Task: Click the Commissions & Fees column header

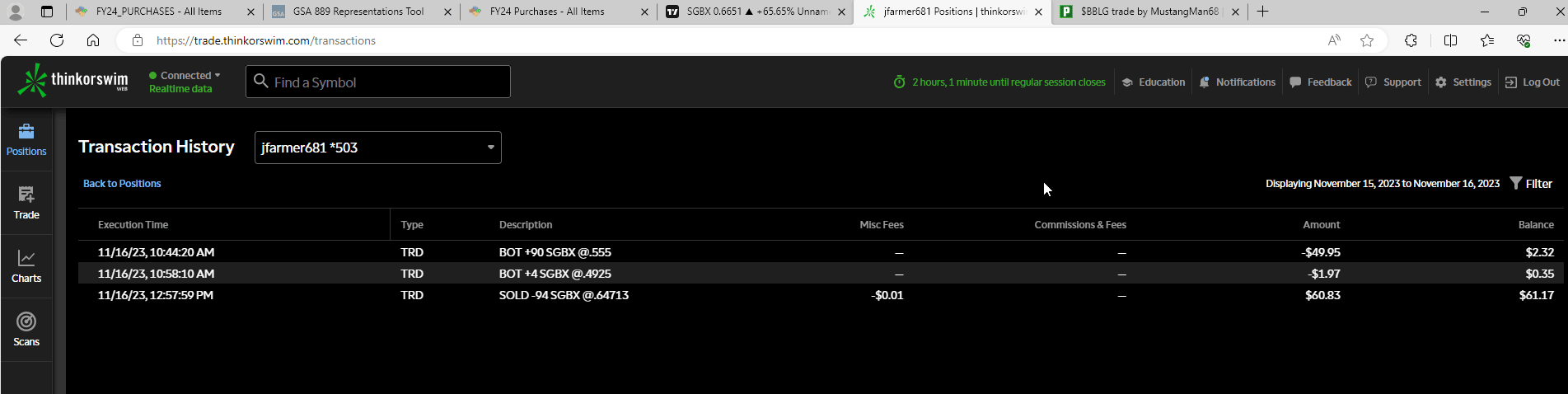Action: click(1080, 224)
